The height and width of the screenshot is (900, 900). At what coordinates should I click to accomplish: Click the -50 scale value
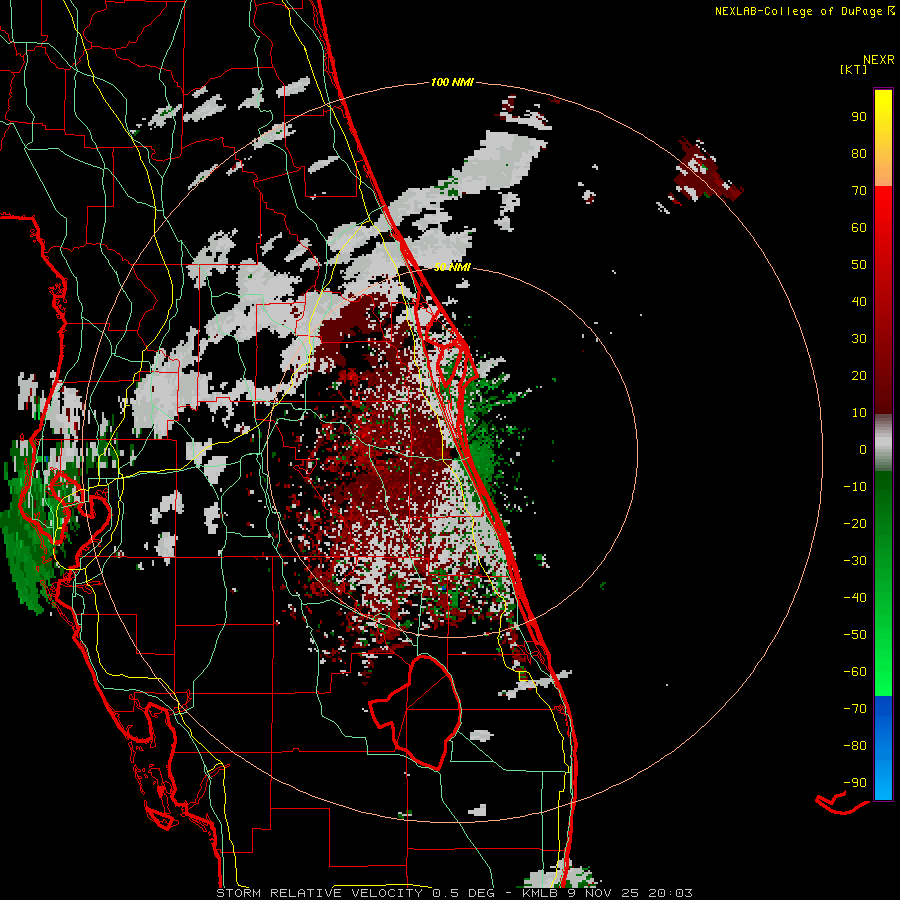click(855, 635)
